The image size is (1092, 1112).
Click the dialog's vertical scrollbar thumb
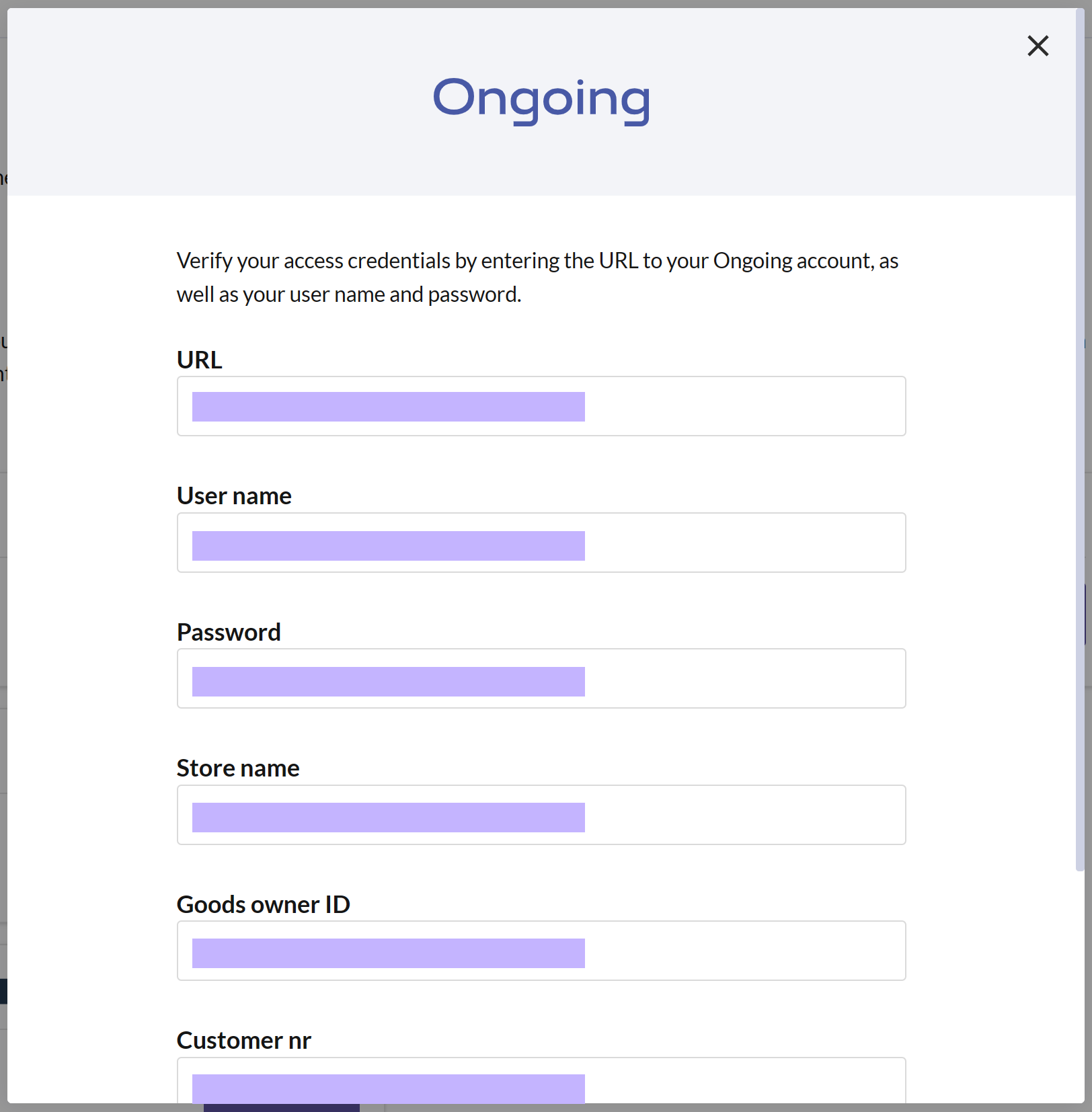pos(1080,440)
